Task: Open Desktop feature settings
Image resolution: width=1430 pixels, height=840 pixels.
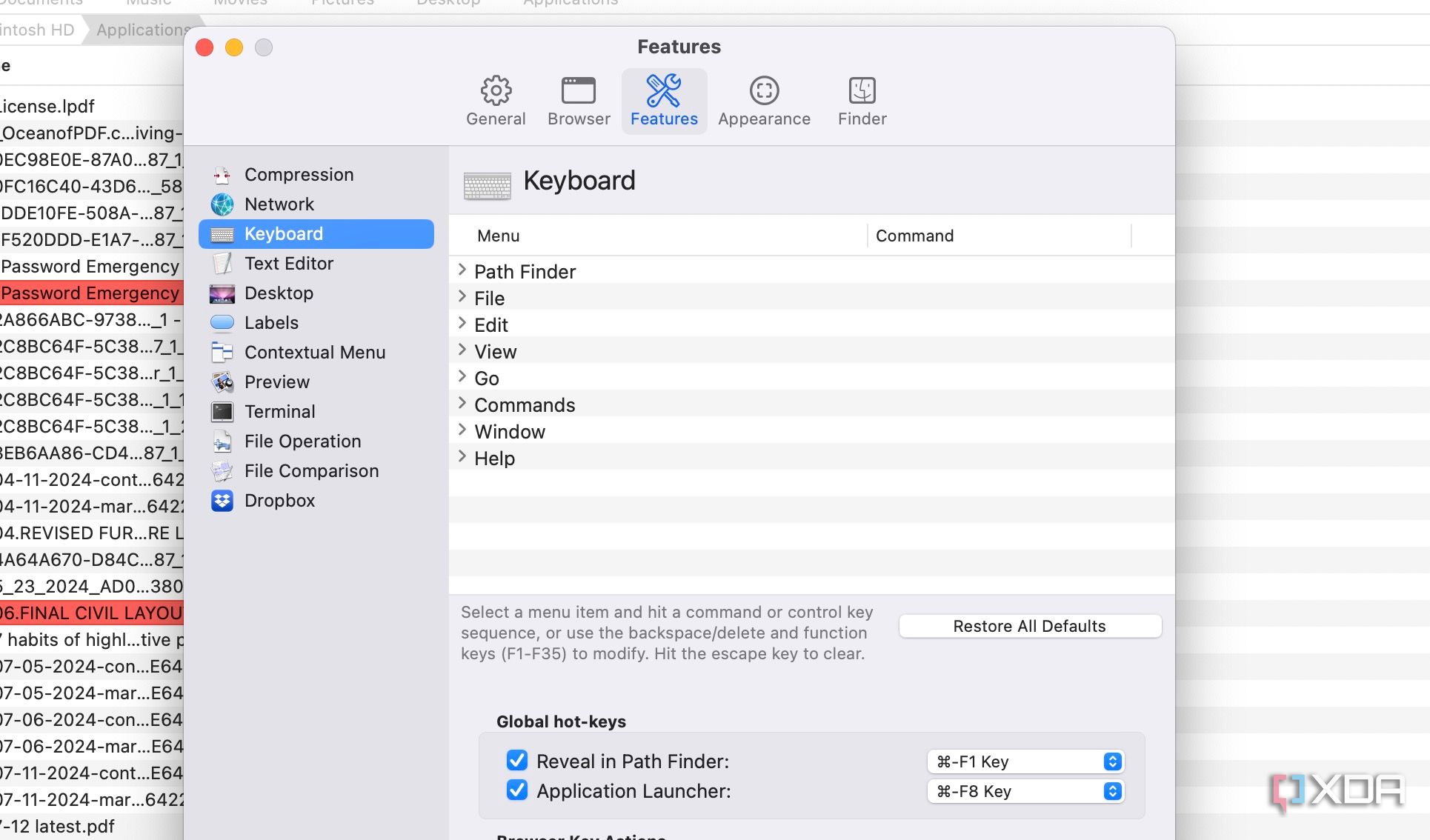Action: point(316,293)
